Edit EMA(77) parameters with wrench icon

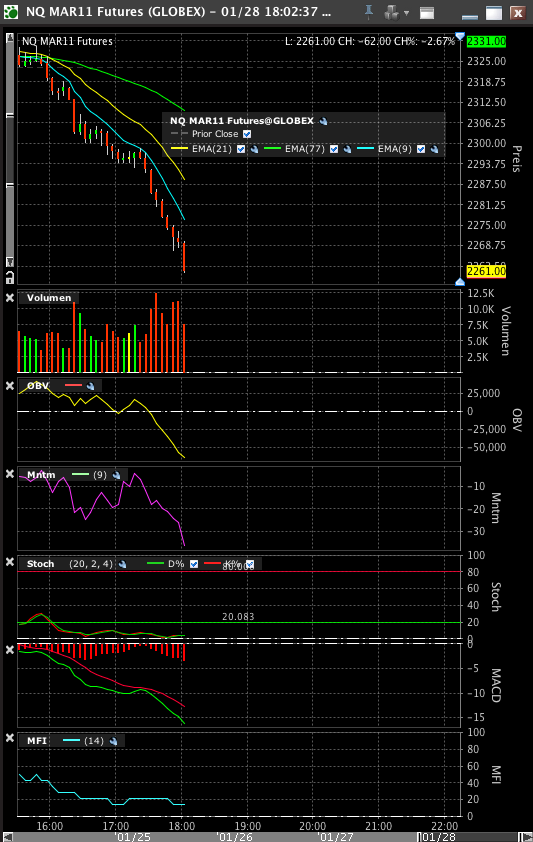pos(347,149)
